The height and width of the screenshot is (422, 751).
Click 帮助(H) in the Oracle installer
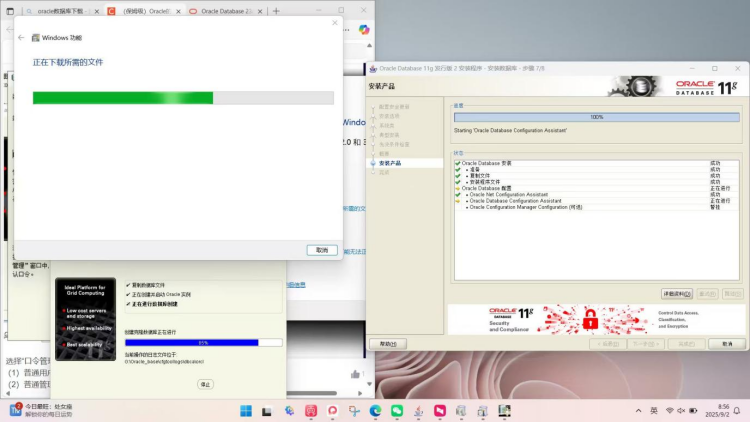388,344
